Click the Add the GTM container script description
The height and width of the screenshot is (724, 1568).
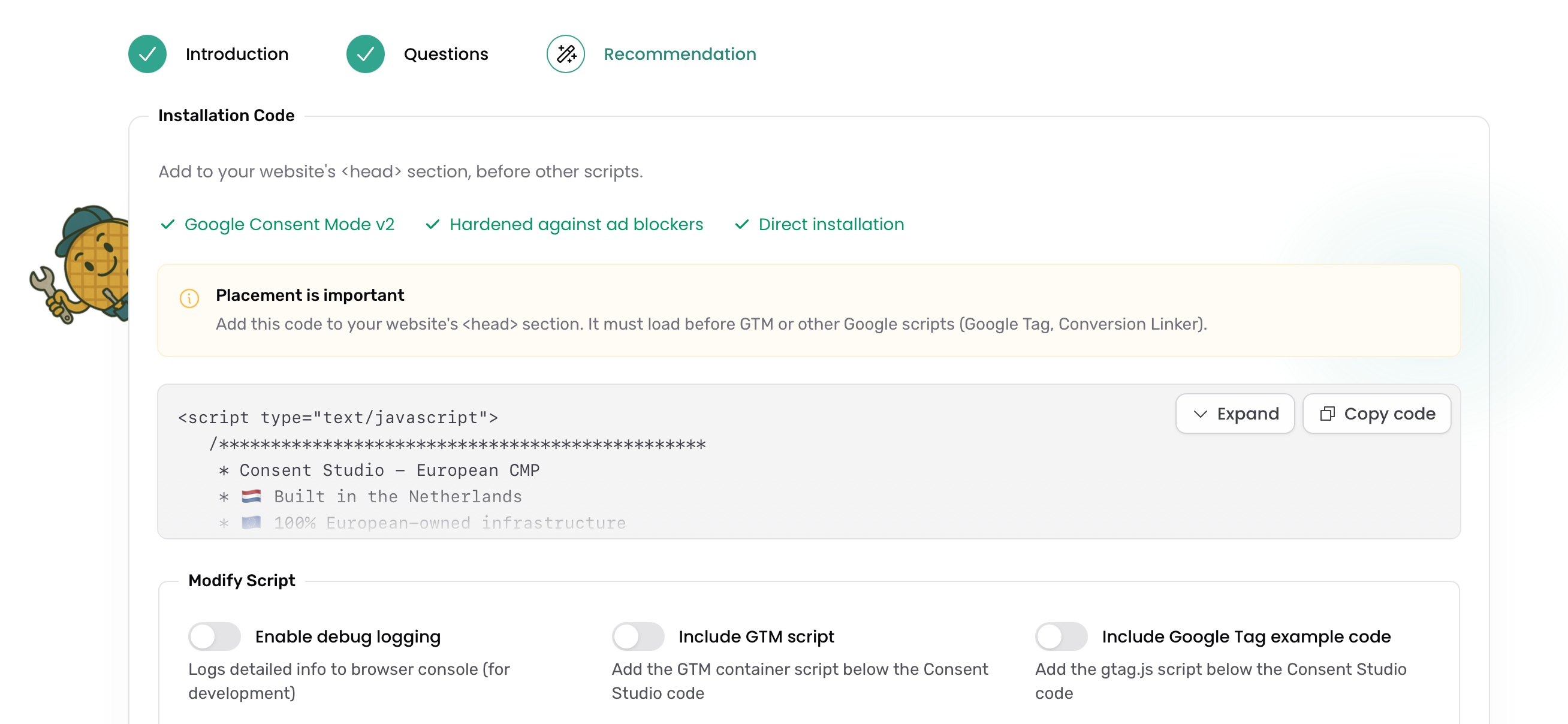click(x=800, y=681)
